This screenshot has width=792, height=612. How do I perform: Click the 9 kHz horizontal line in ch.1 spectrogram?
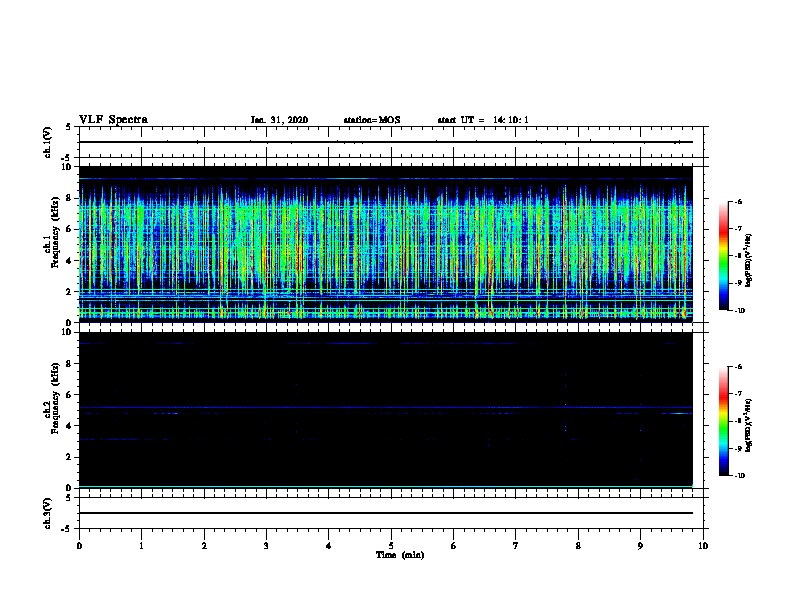[385, 179]
